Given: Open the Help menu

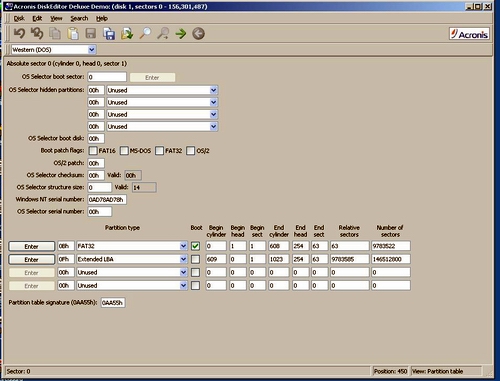Looking at the screenshot, I should coord(102,18).
